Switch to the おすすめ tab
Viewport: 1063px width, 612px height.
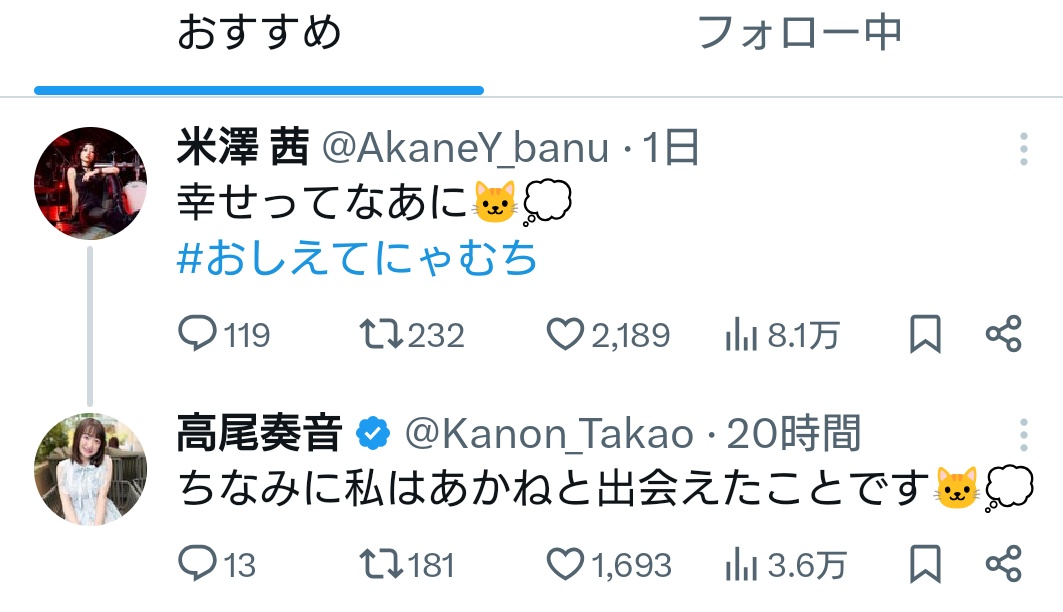click(x=259, y=35)
